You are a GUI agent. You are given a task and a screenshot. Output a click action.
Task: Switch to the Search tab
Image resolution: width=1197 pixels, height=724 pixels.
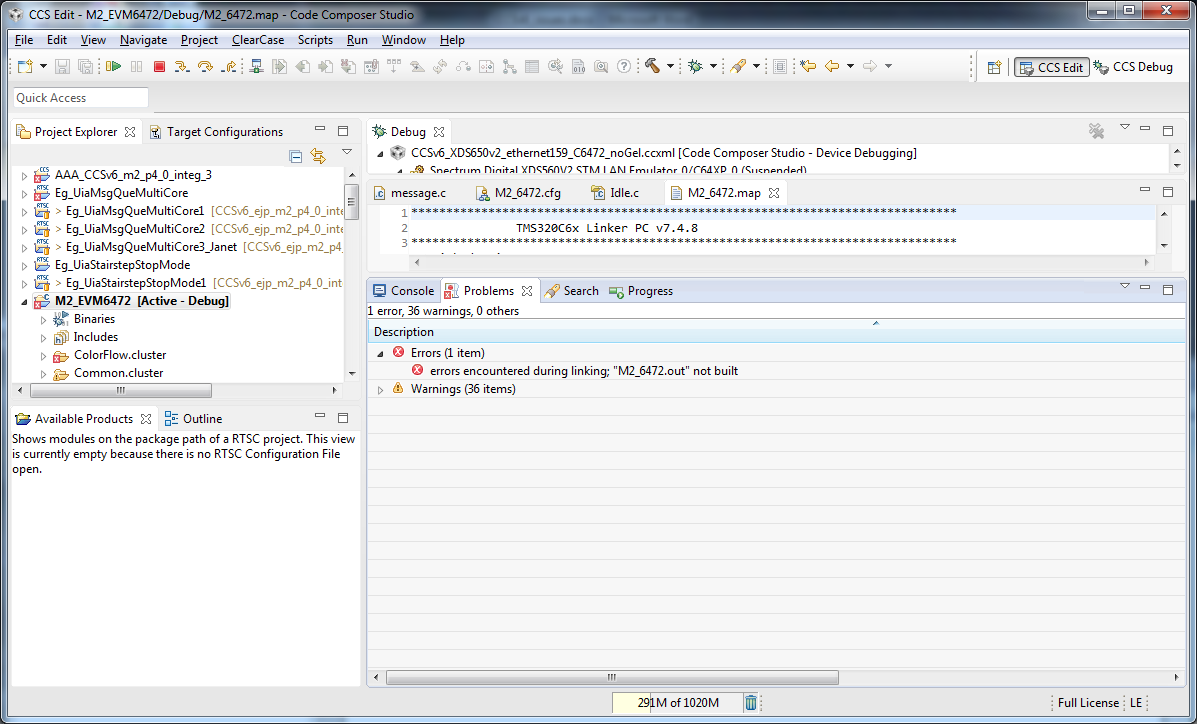[572, 291]
